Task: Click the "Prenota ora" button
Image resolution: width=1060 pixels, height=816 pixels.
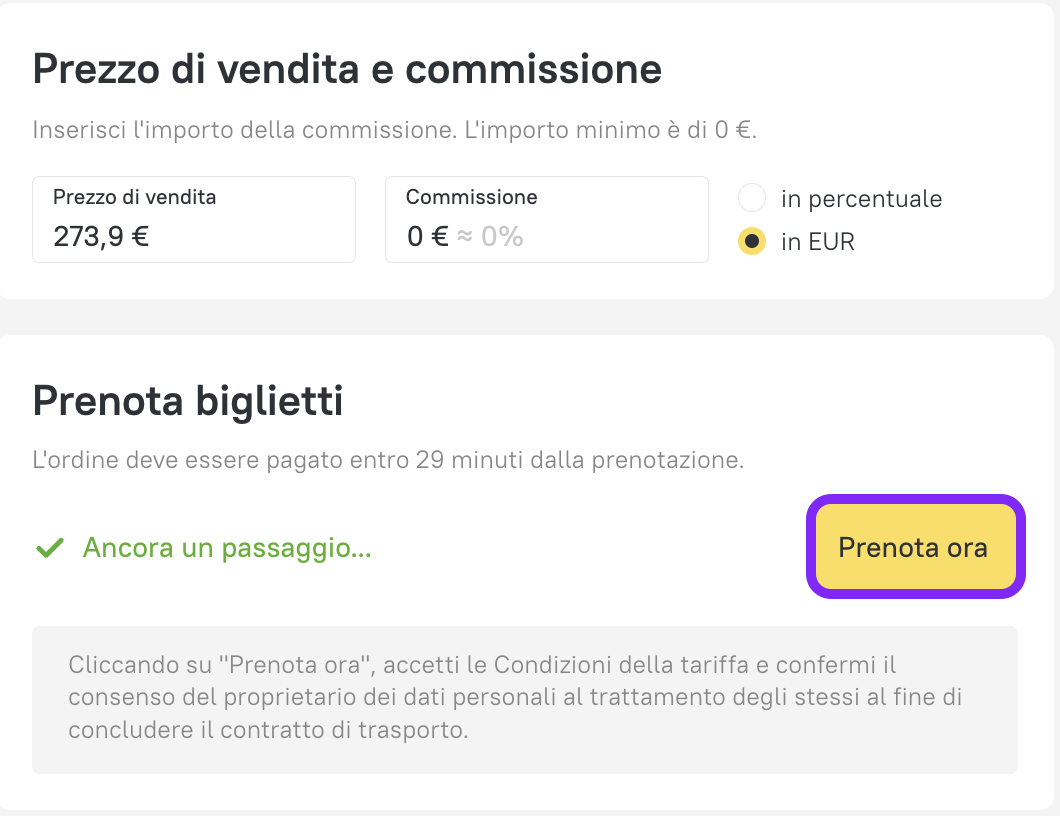Action: point(914,548)
